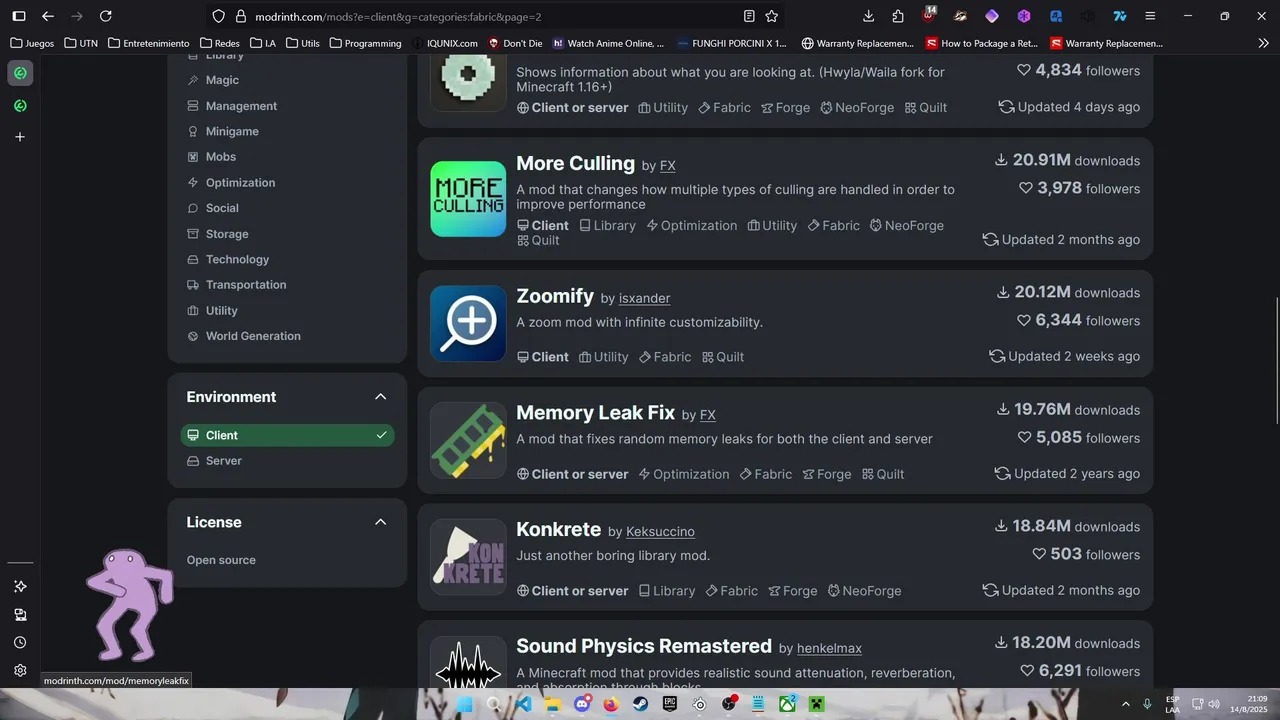This screenshot has height=720, width=1280.
Task: Click the Minigame category icon
Action: point(193,131)
